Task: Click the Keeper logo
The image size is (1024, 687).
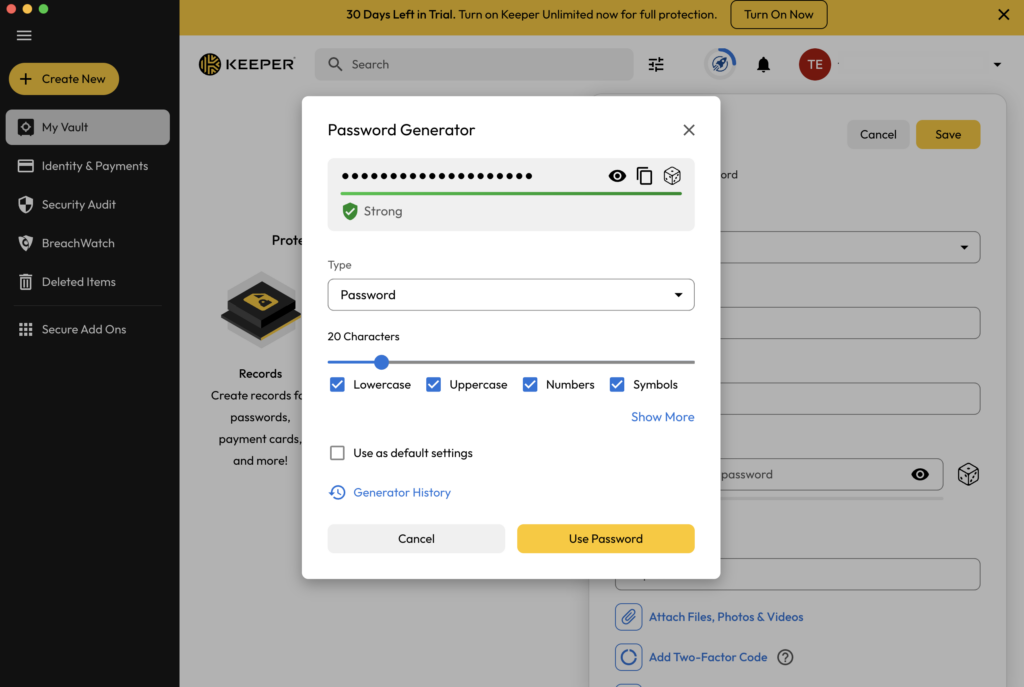Action: (247, 64)
